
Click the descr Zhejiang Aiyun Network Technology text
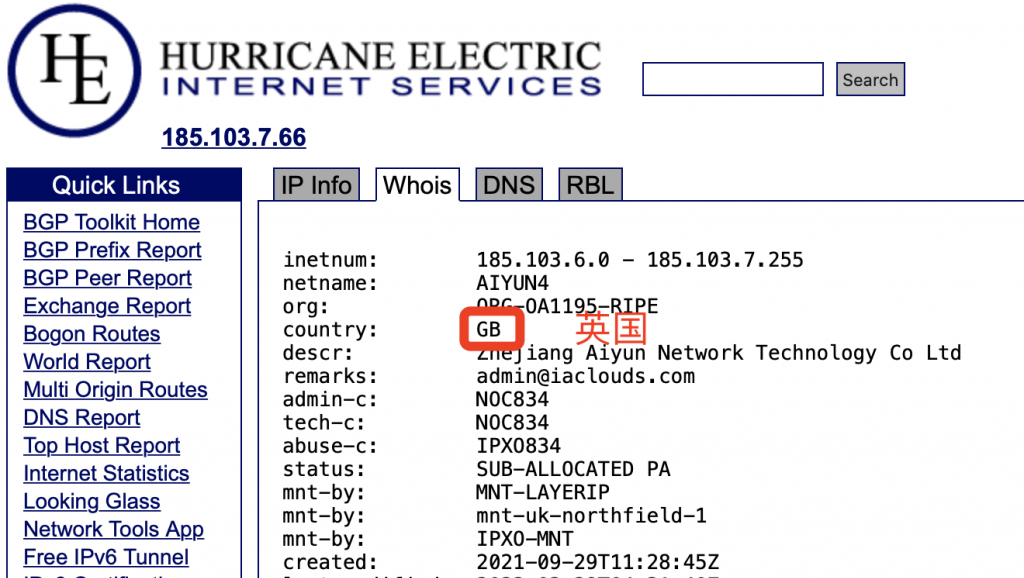pos(718,353)
